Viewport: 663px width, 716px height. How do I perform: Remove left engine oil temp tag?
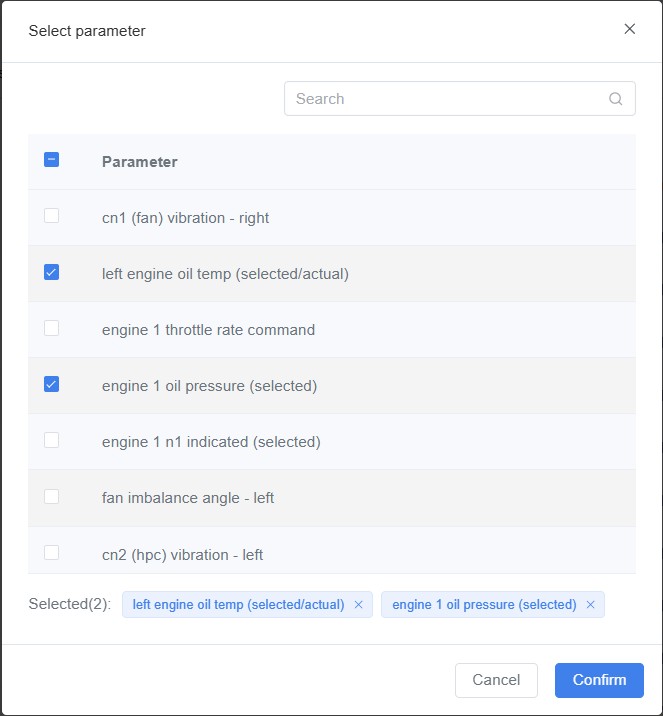[x=359, y=605]
